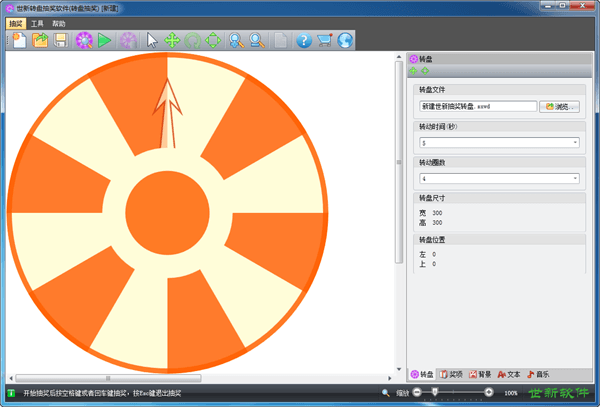Expand the 转动时间(秒) dropdown

tap(576, 142)
